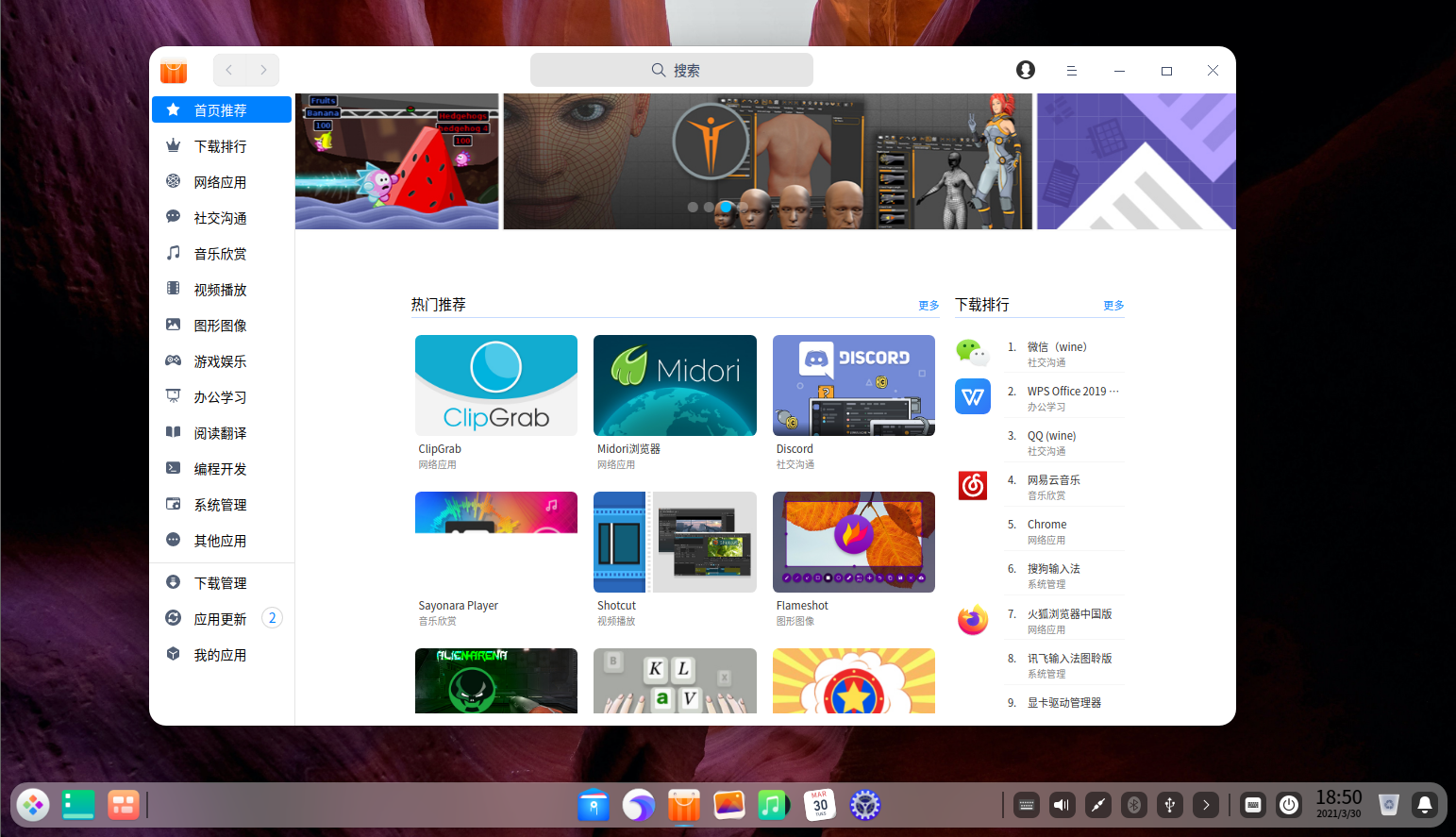Click the 办公学习 icon in sidebar
The image size is (1456, 837).
[174, 396]
